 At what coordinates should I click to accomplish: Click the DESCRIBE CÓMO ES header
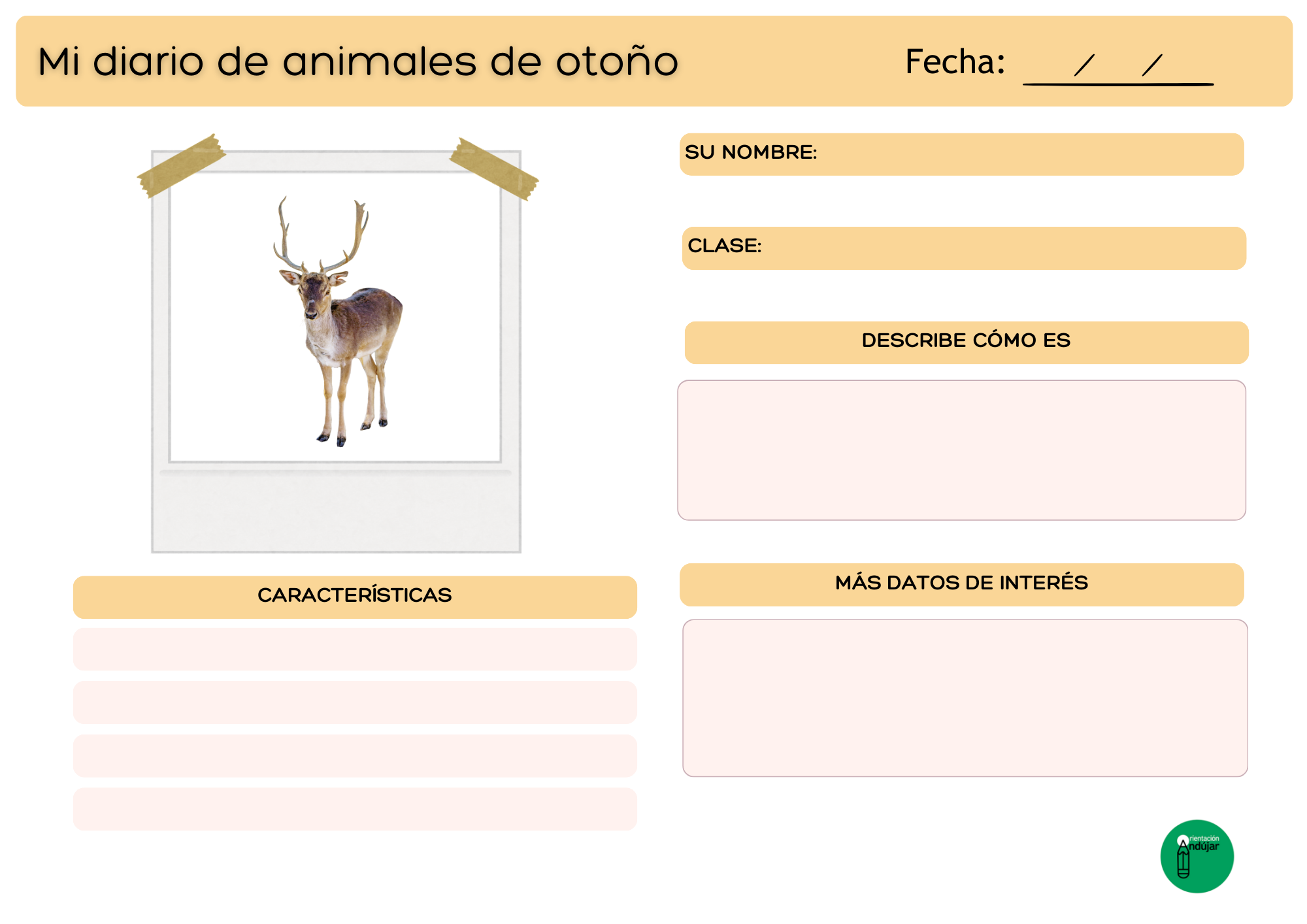pos(966,342)
